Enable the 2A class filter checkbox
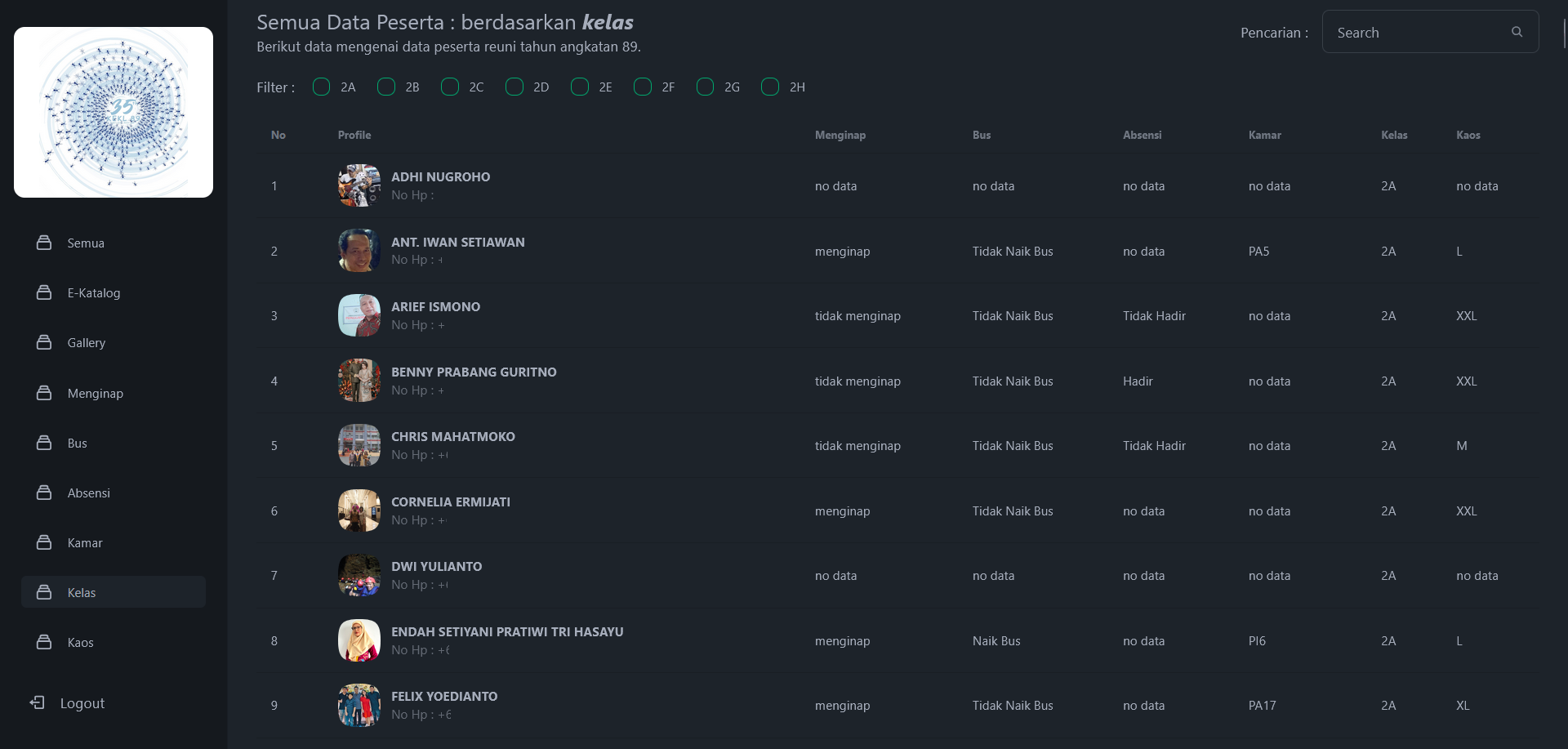Screen dimensions: 1568x749 tap(322, 87)
